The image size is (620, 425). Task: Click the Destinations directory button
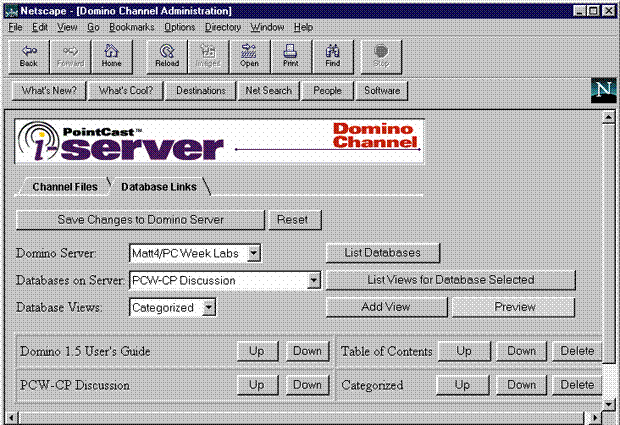[x=200, y=91]
